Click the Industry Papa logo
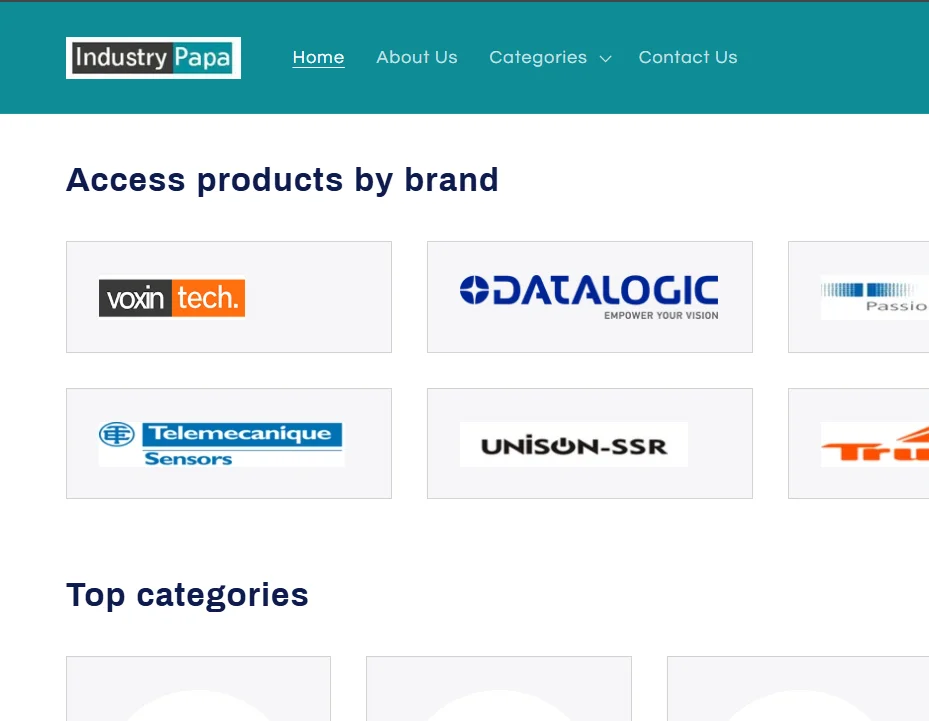The image size is (929, 721). point(153,58)
